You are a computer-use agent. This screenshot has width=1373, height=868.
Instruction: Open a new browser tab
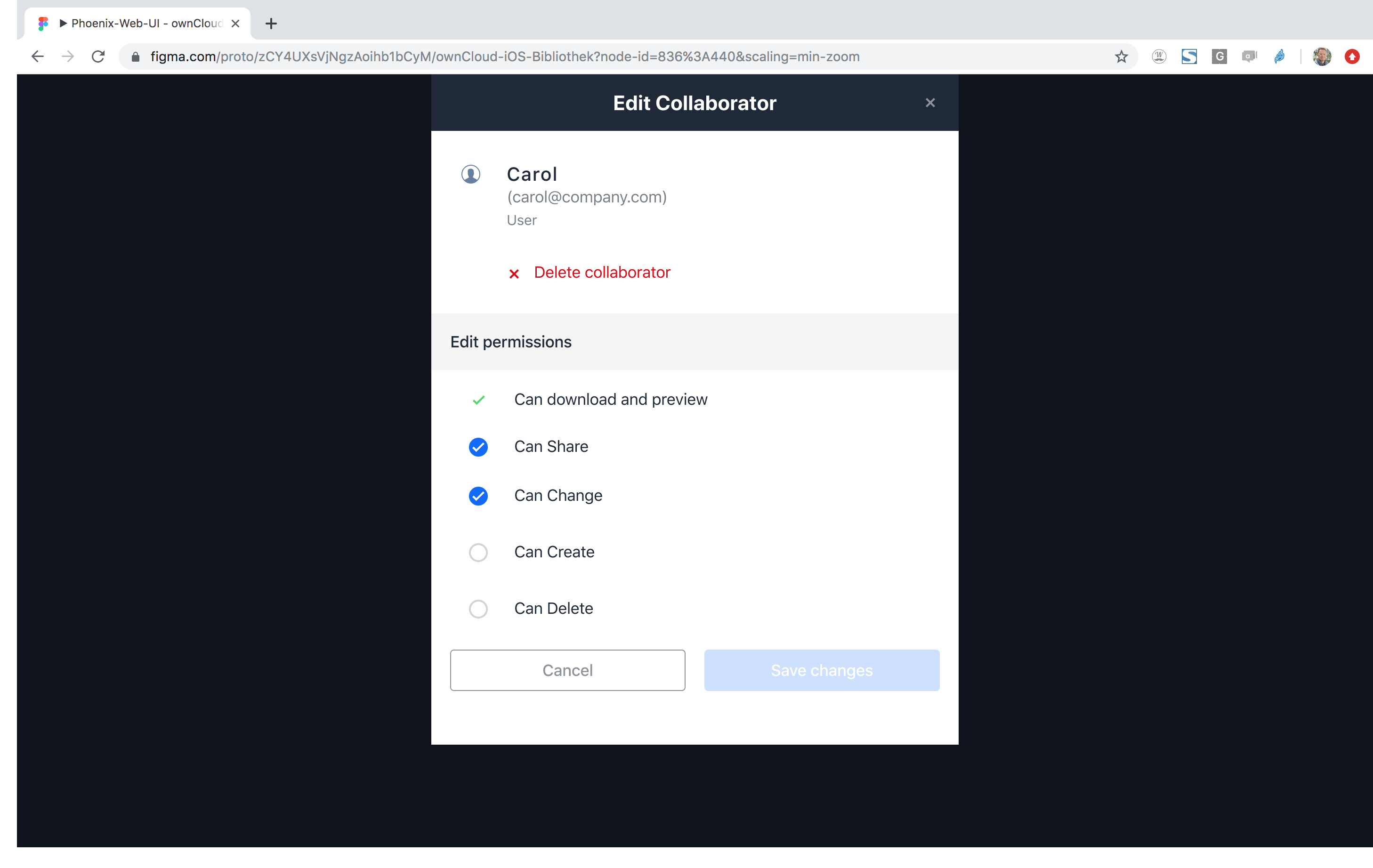pyautogui.click(x=271, y=24)
